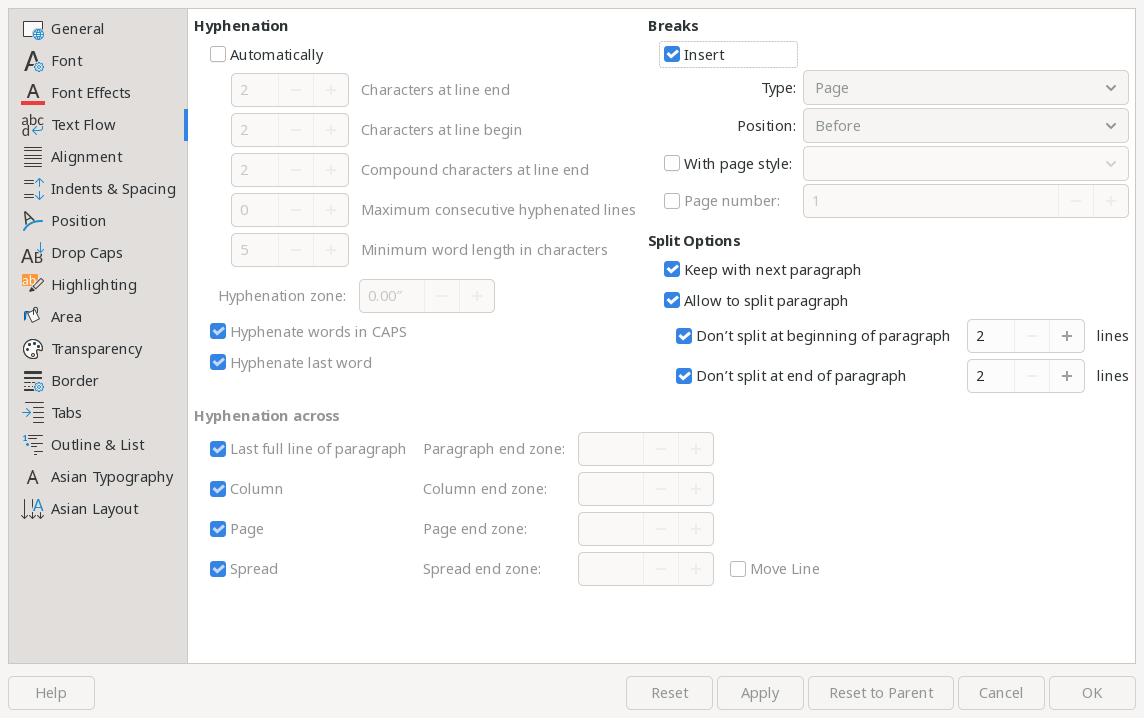Viewport: 1144px width, 718px height.
Task: Click the end-of-paragraph lines input field
Action: pos(991,377)
